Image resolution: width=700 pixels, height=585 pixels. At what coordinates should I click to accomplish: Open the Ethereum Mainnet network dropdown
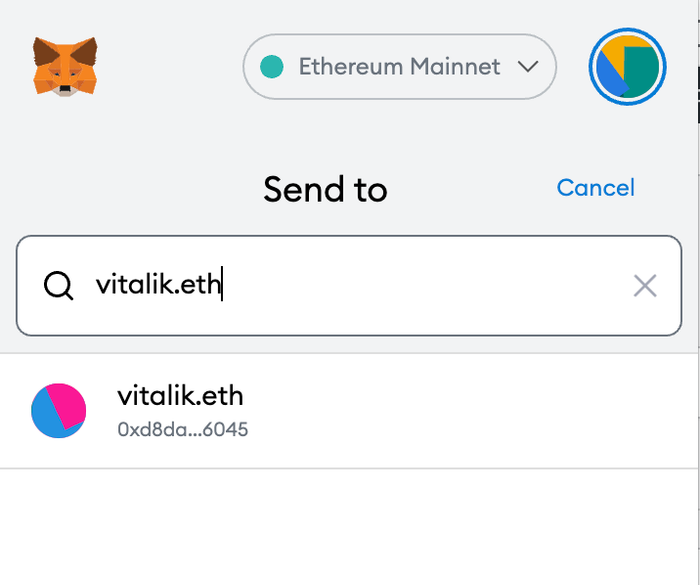[x=400, y=67]
